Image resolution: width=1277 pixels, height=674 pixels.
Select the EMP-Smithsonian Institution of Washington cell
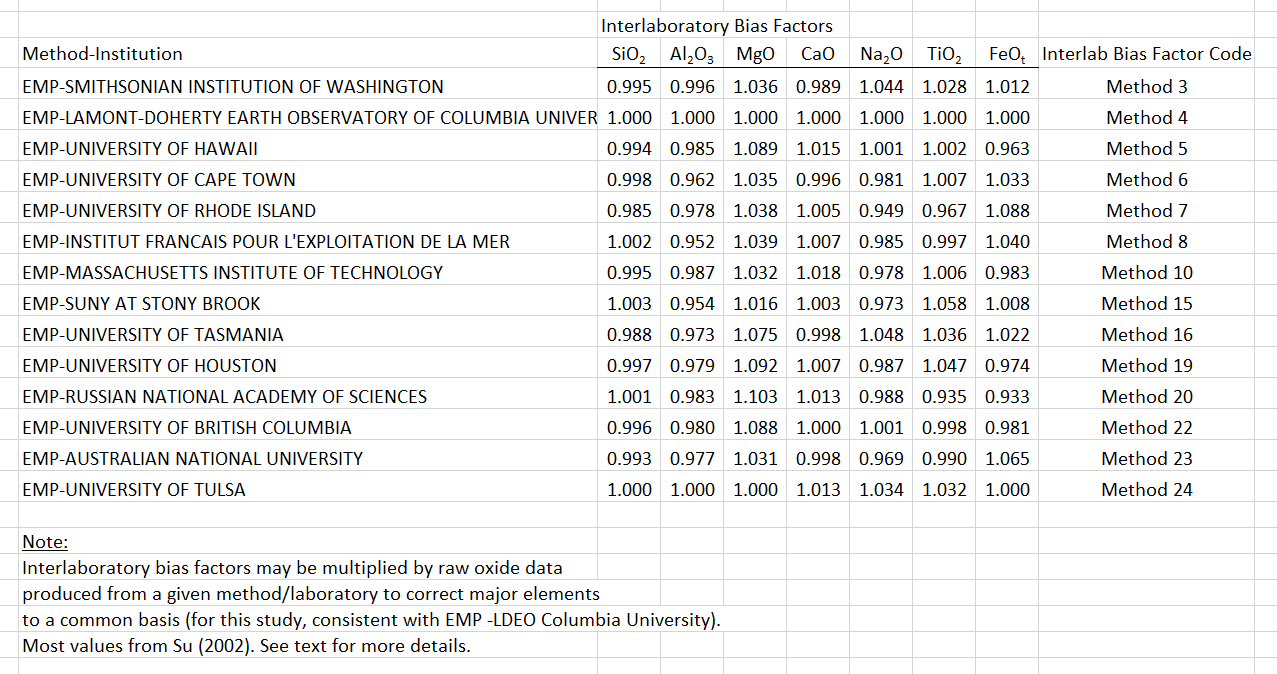[233, 87]
